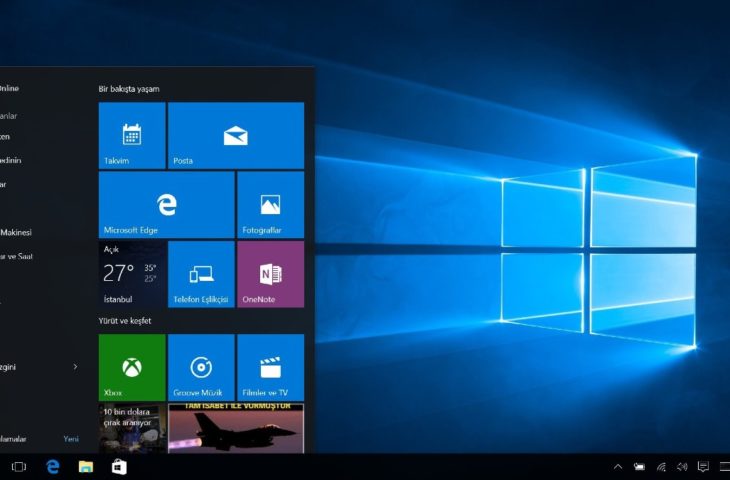Open the Store from the taskbar
Screen dimensions: 730x480
pyautogui.click(x=119, y=466)
